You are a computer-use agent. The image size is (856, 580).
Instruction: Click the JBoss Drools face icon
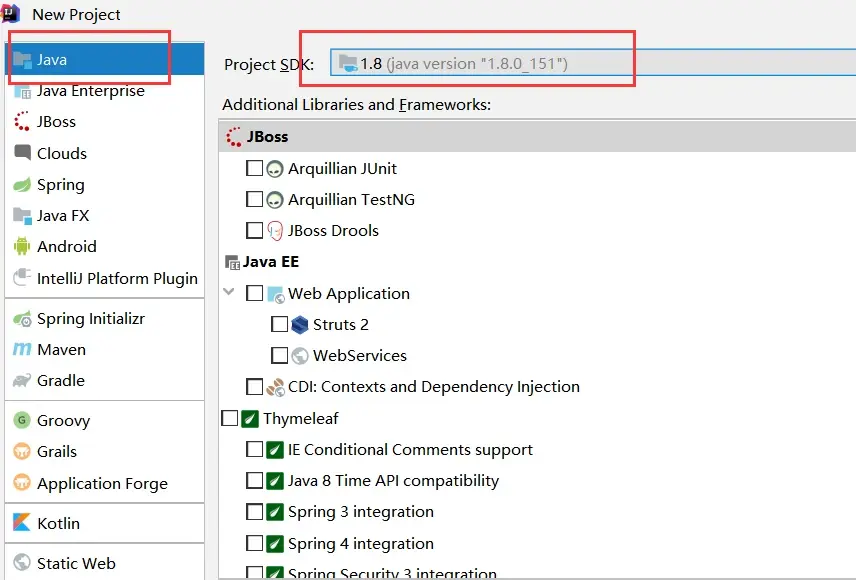275,231
